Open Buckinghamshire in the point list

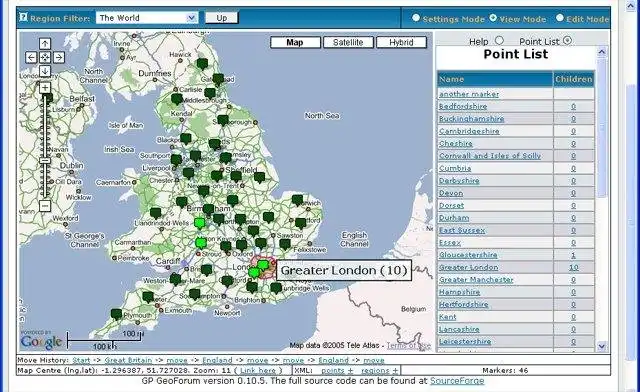(x=471, y=119)
